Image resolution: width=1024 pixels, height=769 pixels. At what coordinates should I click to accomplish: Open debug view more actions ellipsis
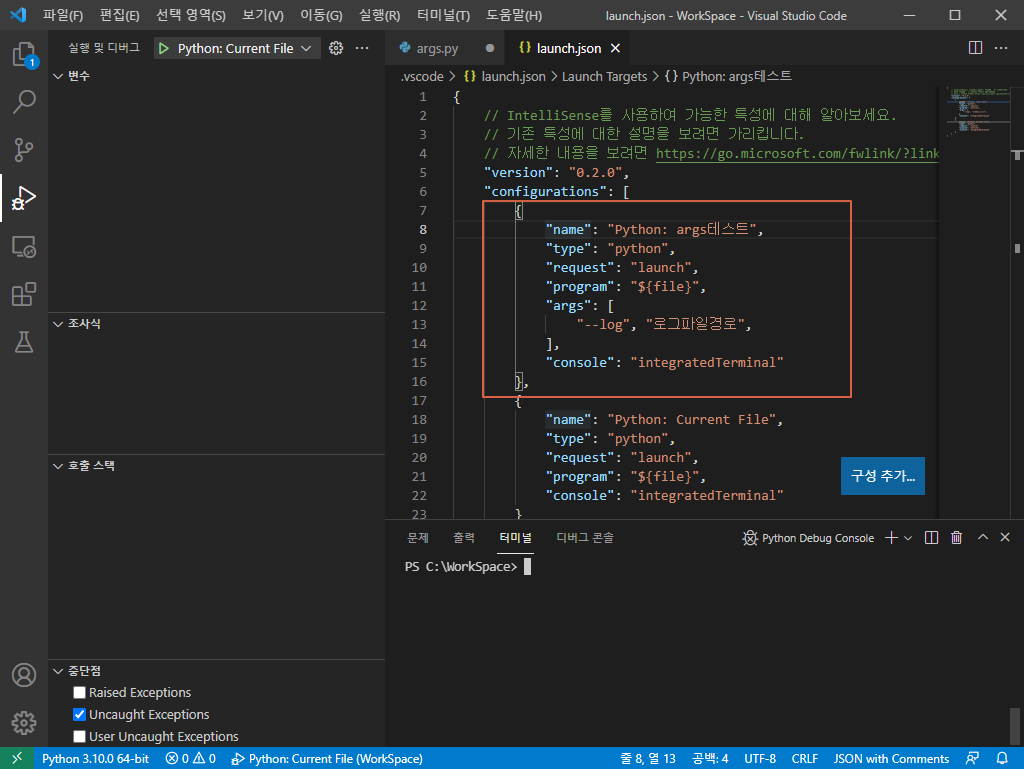click(x=362, y=48)
